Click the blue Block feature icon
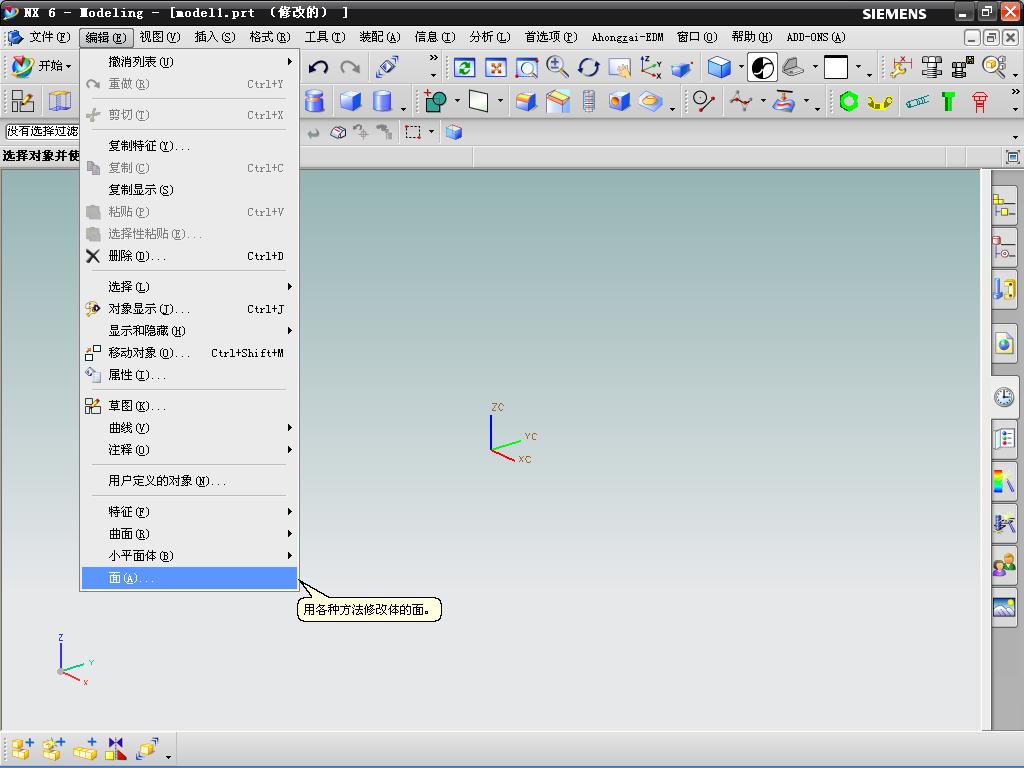The width and height of the screenshot is (1024, 768). 351,101
